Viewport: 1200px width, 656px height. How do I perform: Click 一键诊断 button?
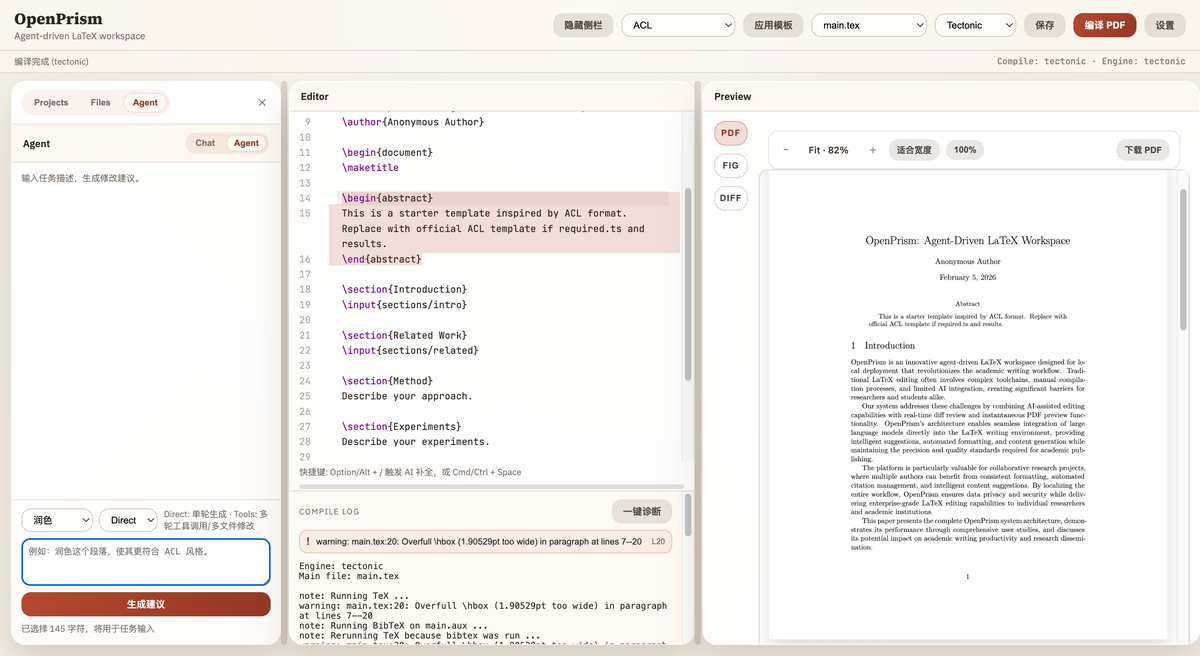642,511
